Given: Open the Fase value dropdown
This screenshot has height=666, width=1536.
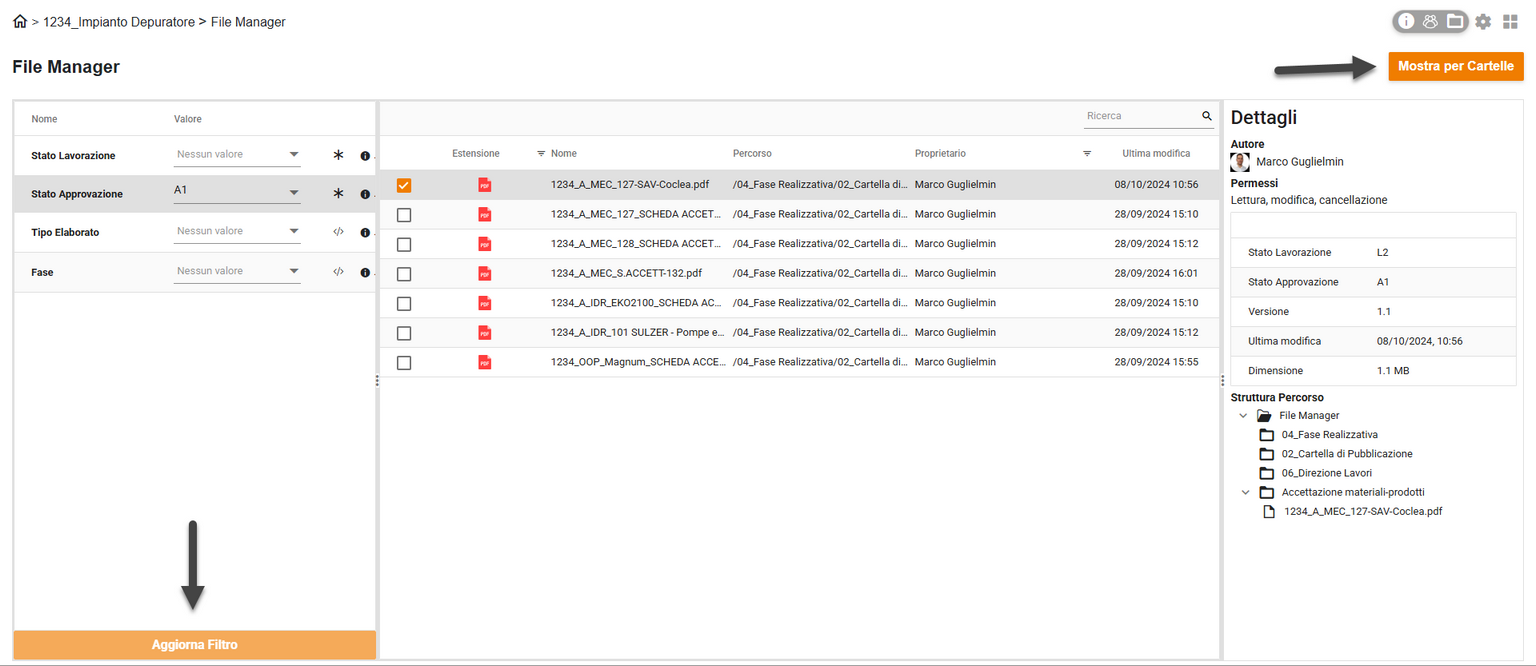Looking at the screenshot, I should tap(237, 271).
